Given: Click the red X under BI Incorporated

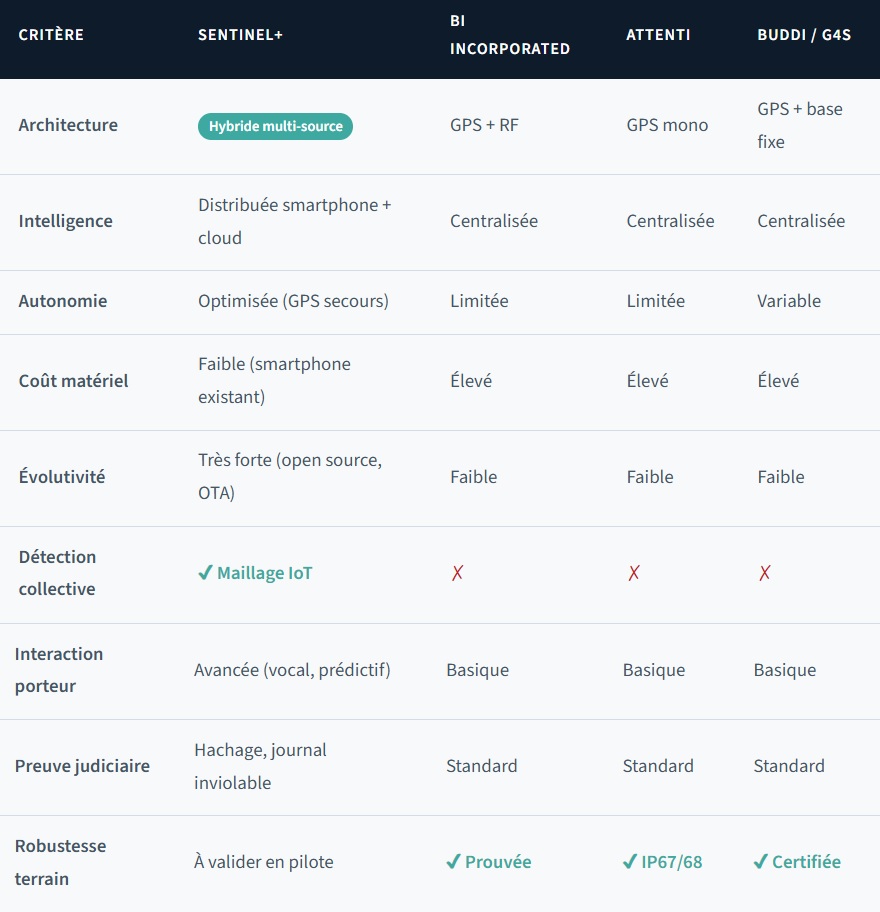Looking at the screenshot, I should [x=457, y=573].
